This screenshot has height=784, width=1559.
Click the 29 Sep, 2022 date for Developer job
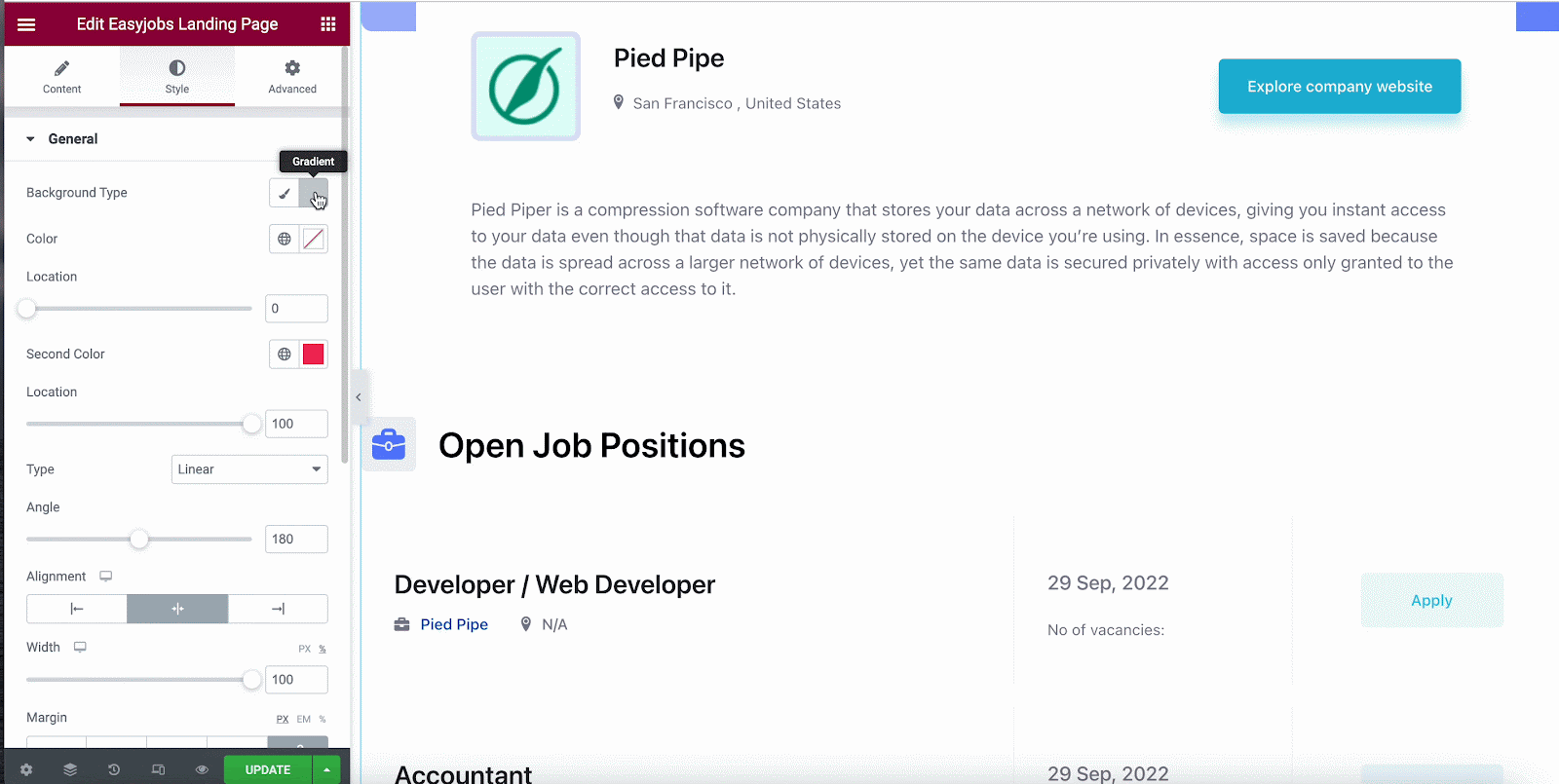tap(1108, 583)
